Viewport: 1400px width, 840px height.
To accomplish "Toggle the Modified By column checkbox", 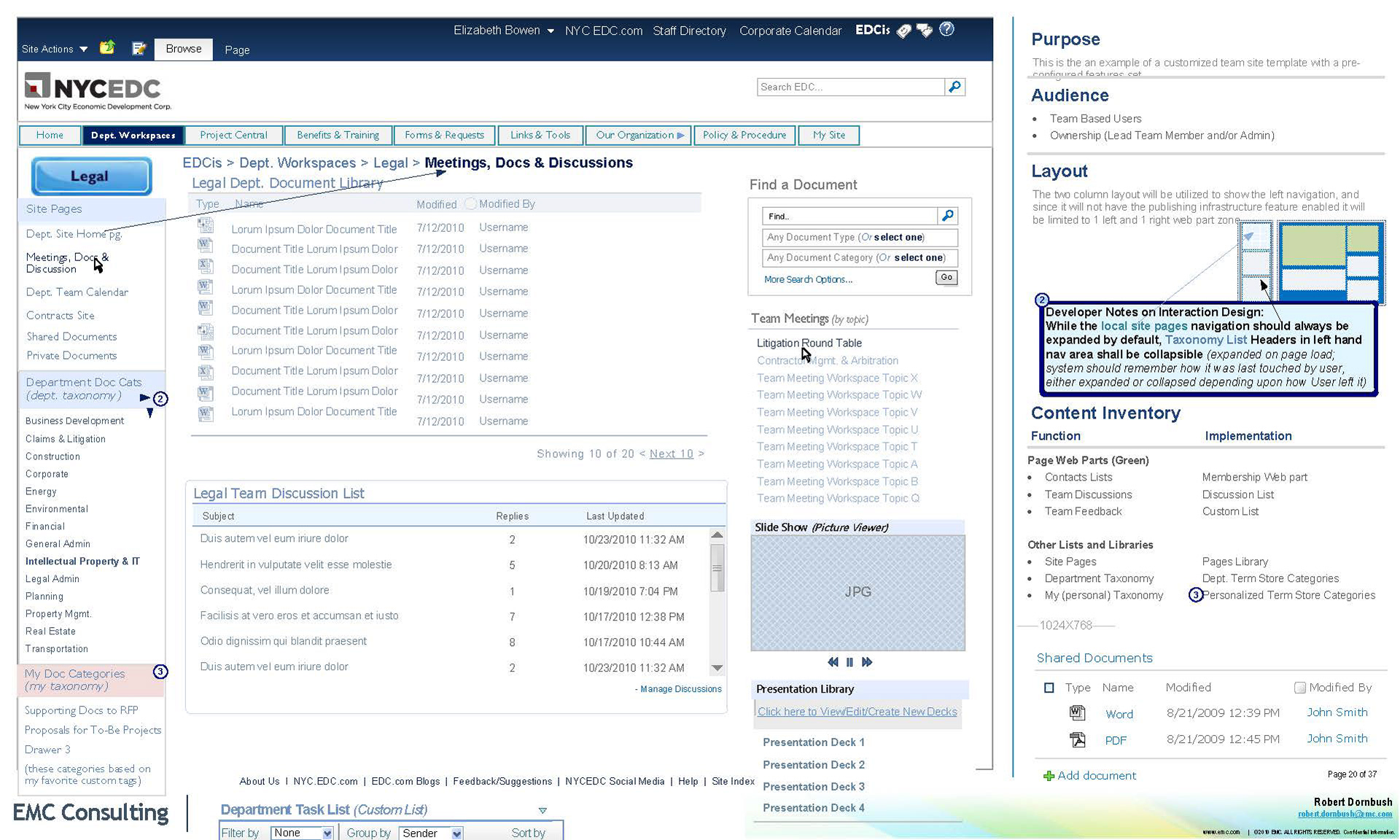I will [1299, 688].
